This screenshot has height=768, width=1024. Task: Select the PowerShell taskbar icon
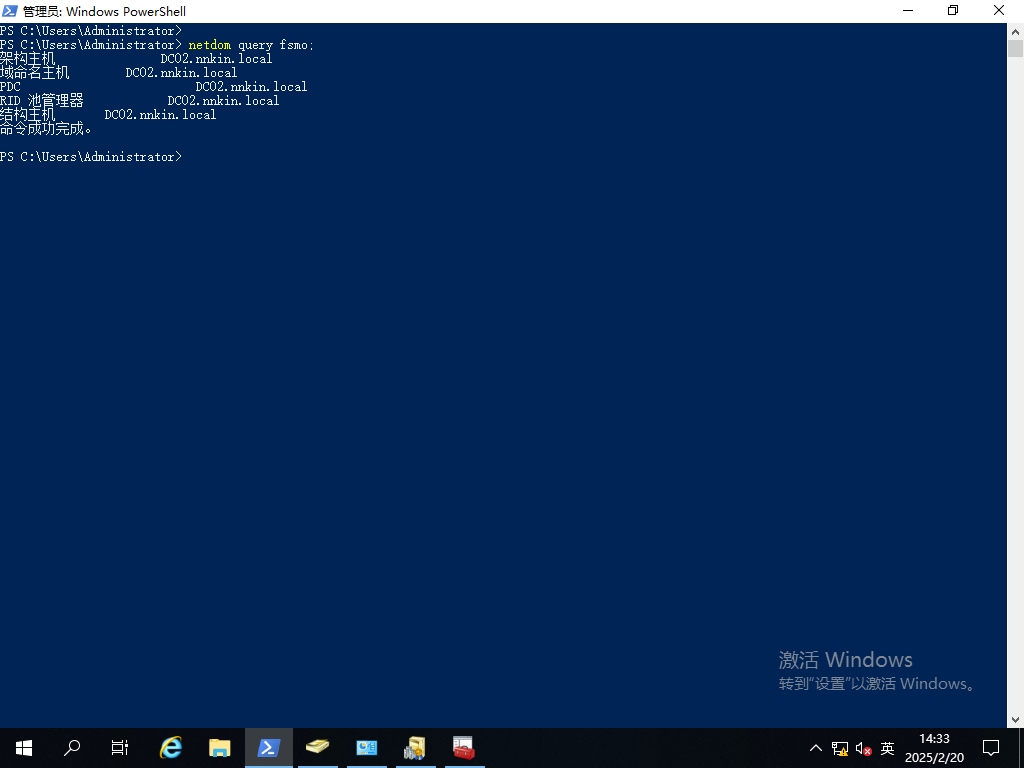click(268, 747)
